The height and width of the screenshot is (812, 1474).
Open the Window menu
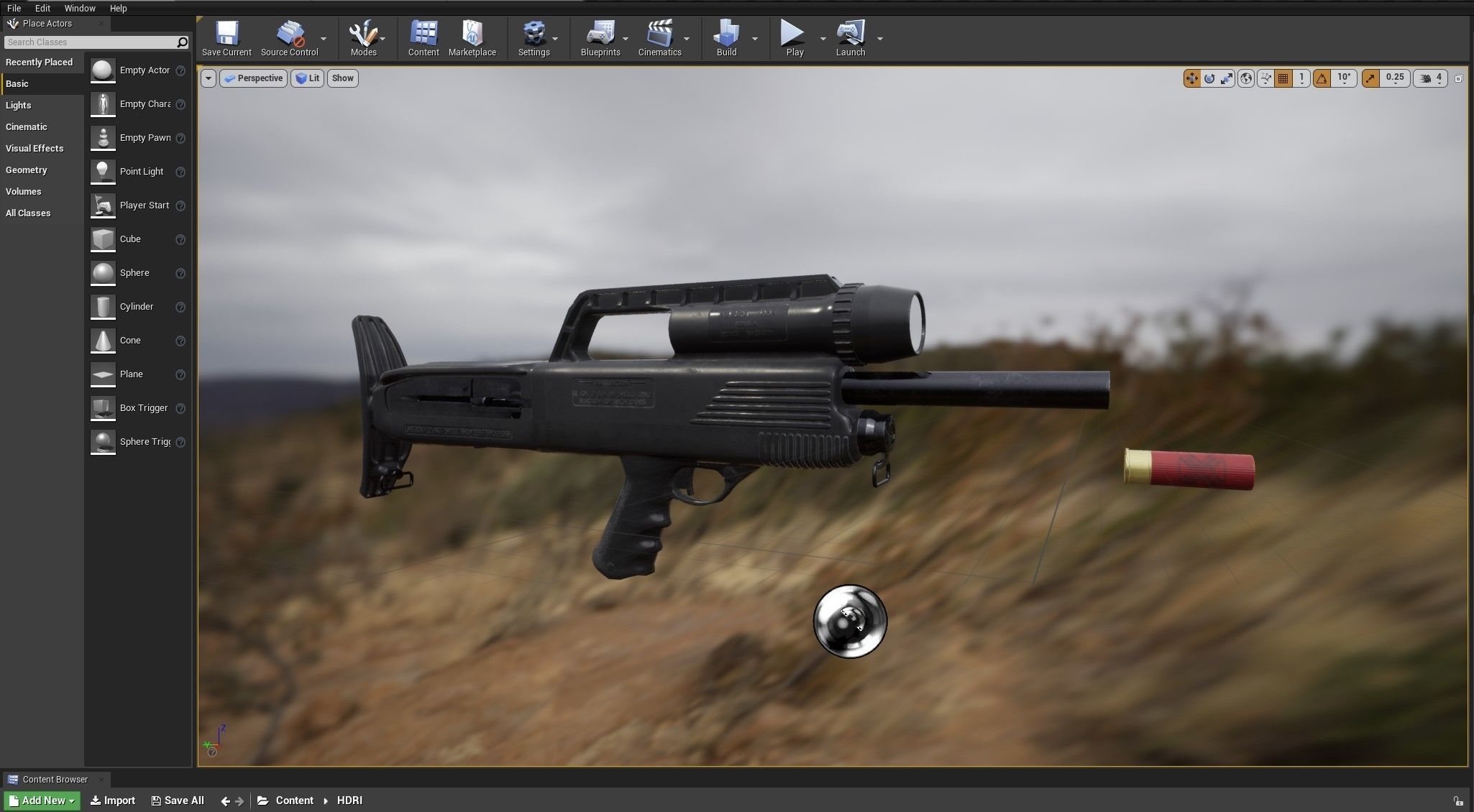pos(80,8)
